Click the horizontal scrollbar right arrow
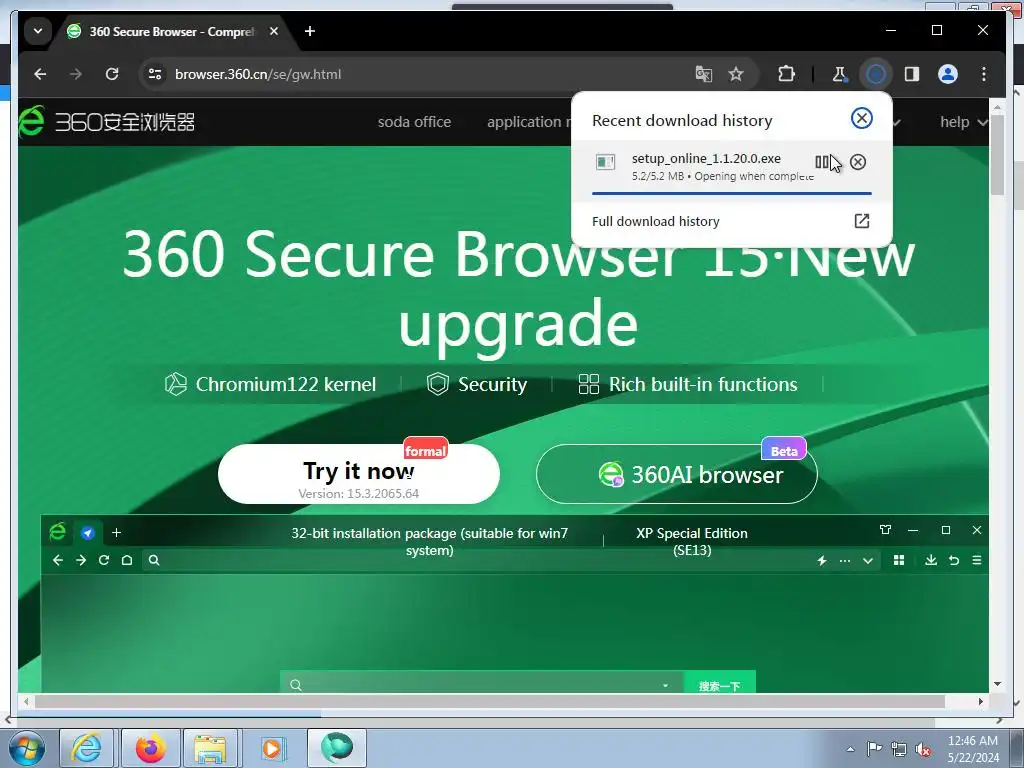 coord(981,701)
